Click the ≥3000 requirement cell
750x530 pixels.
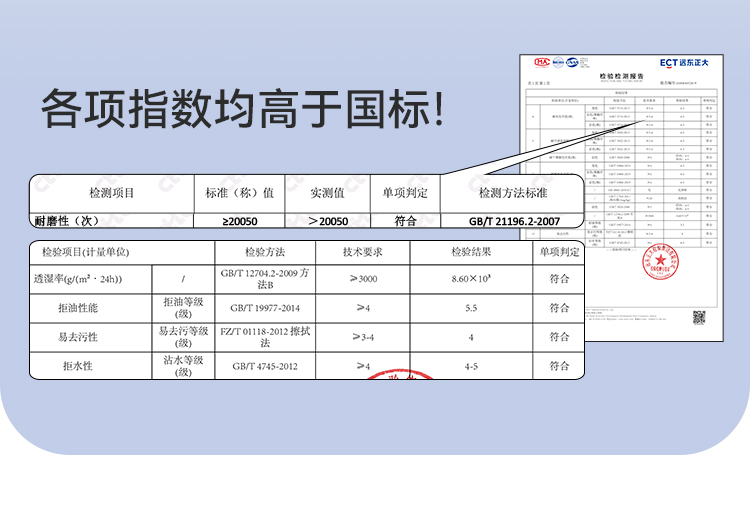point(363,279)
